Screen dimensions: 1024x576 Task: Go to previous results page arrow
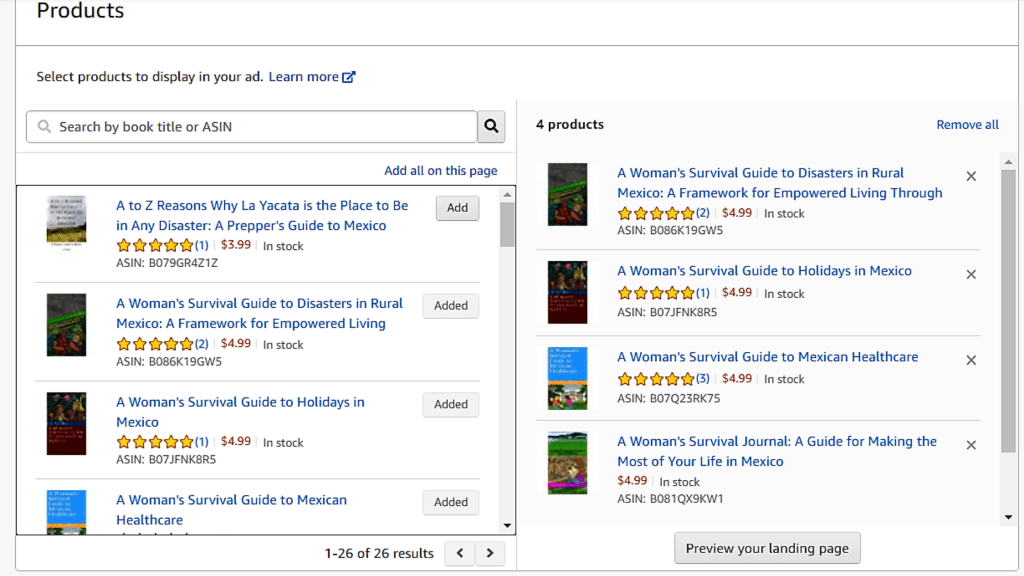(460, 553)
